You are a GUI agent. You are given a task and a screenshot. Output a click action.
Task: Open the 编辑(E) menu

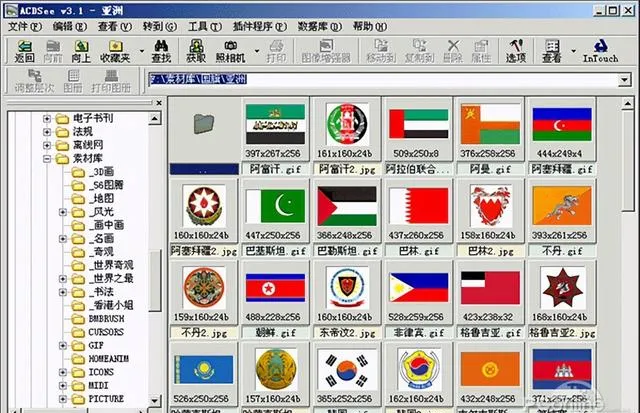(69, 27)
